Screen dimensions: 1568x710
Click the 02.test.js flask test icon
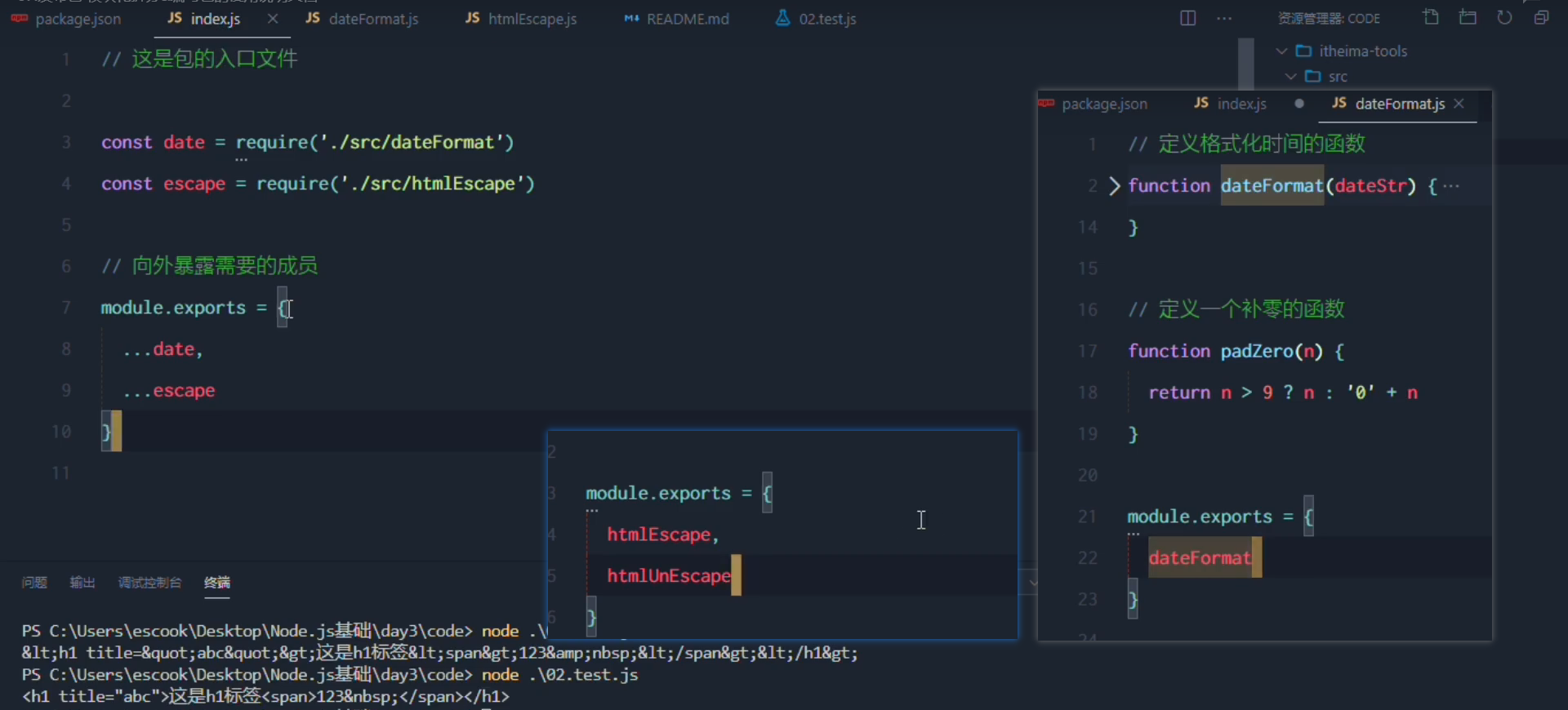[x=782, y=18]
